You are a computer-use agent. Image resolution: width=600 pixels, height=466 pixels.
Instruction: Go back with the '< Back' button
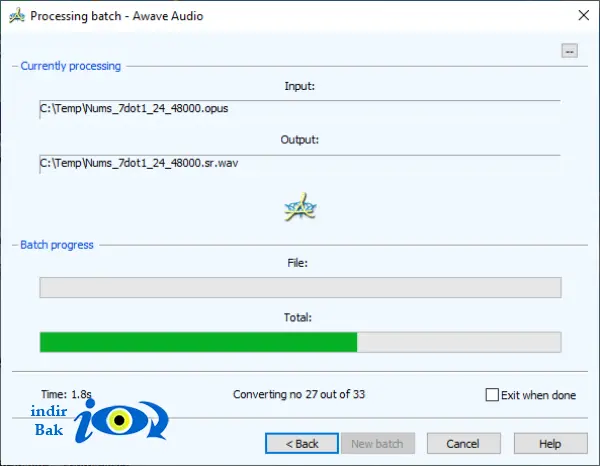[302, 443]
